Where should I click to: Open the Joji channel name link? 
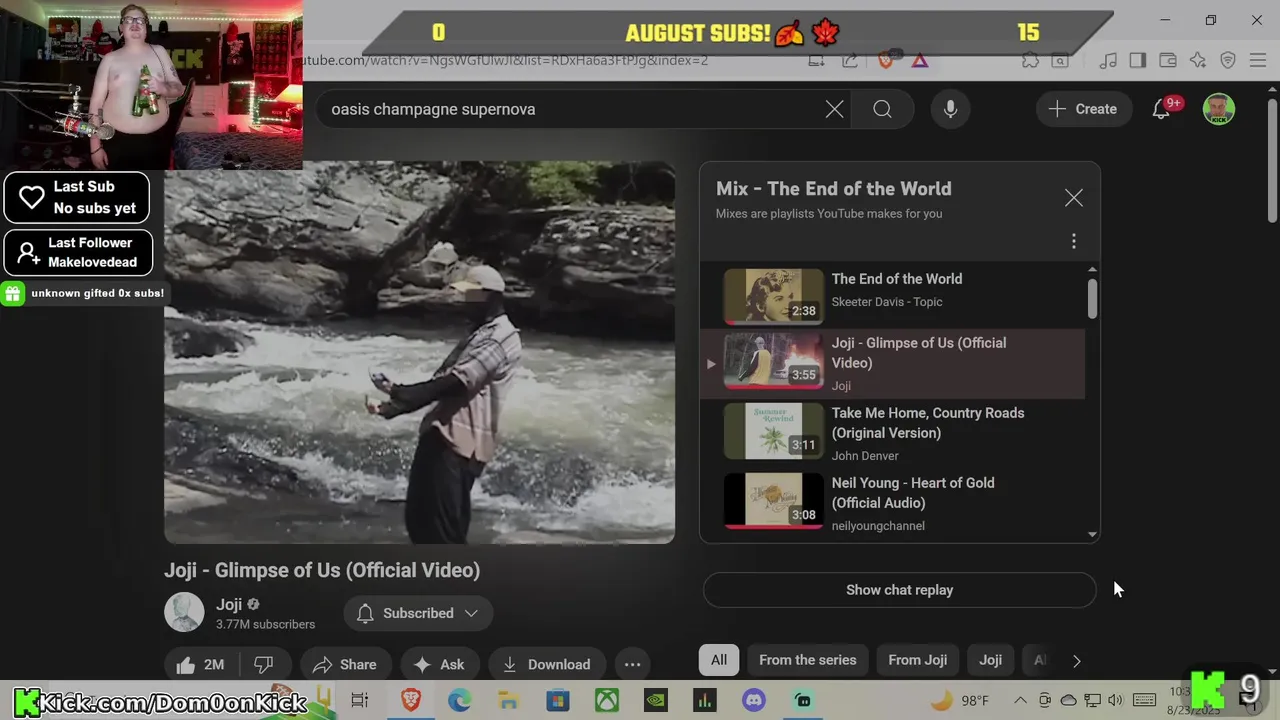(229, 604)
